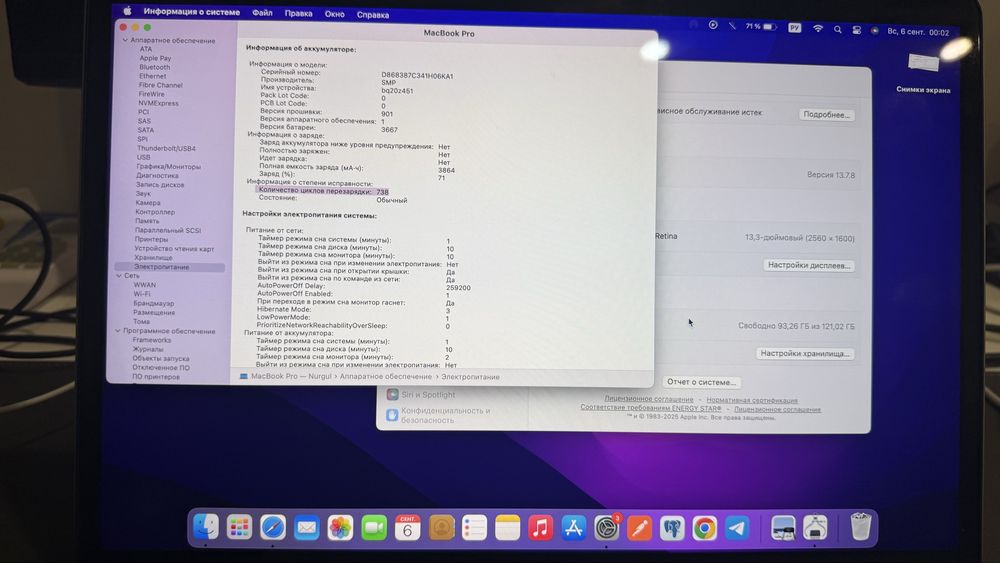This screenshot has width=1000, height=563.
Task: Click the Siri icon in the menu bar
Action: click(x=874, y=31)
